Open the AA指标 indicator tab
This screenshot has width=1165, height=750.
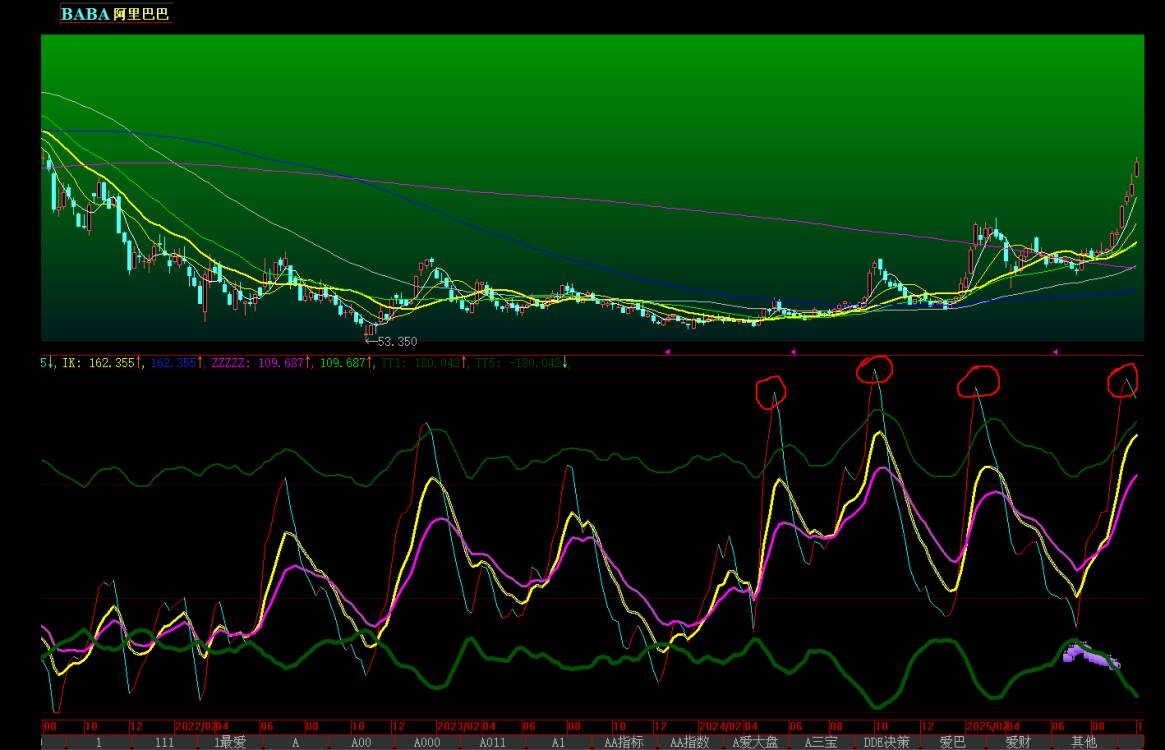click(623, 742)
